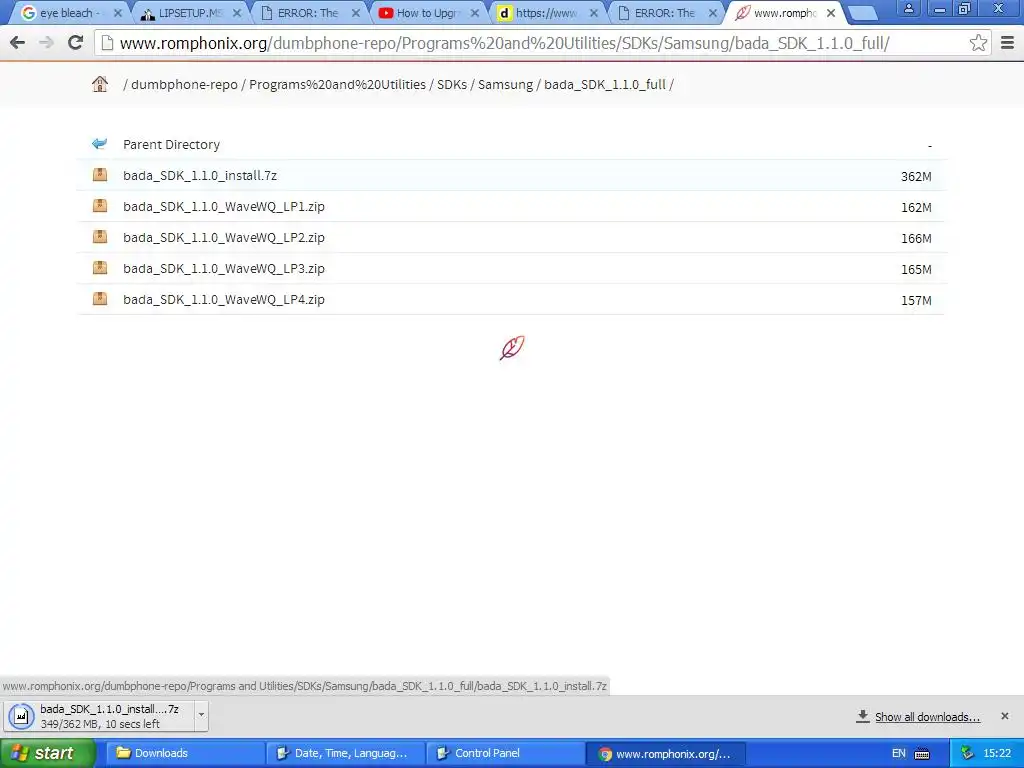Open the SDKs breadcrumb link
Image resolution: width=1024 pixels, height=768 pixels.
[x=452, y=84]
